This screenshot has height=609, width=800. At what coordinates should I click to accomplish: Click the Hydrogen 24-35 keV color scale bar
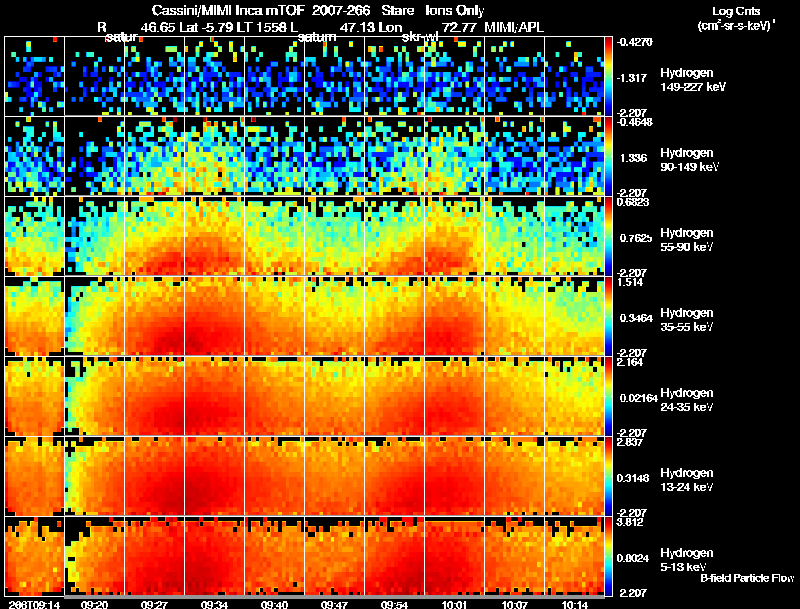coord(608,396)
